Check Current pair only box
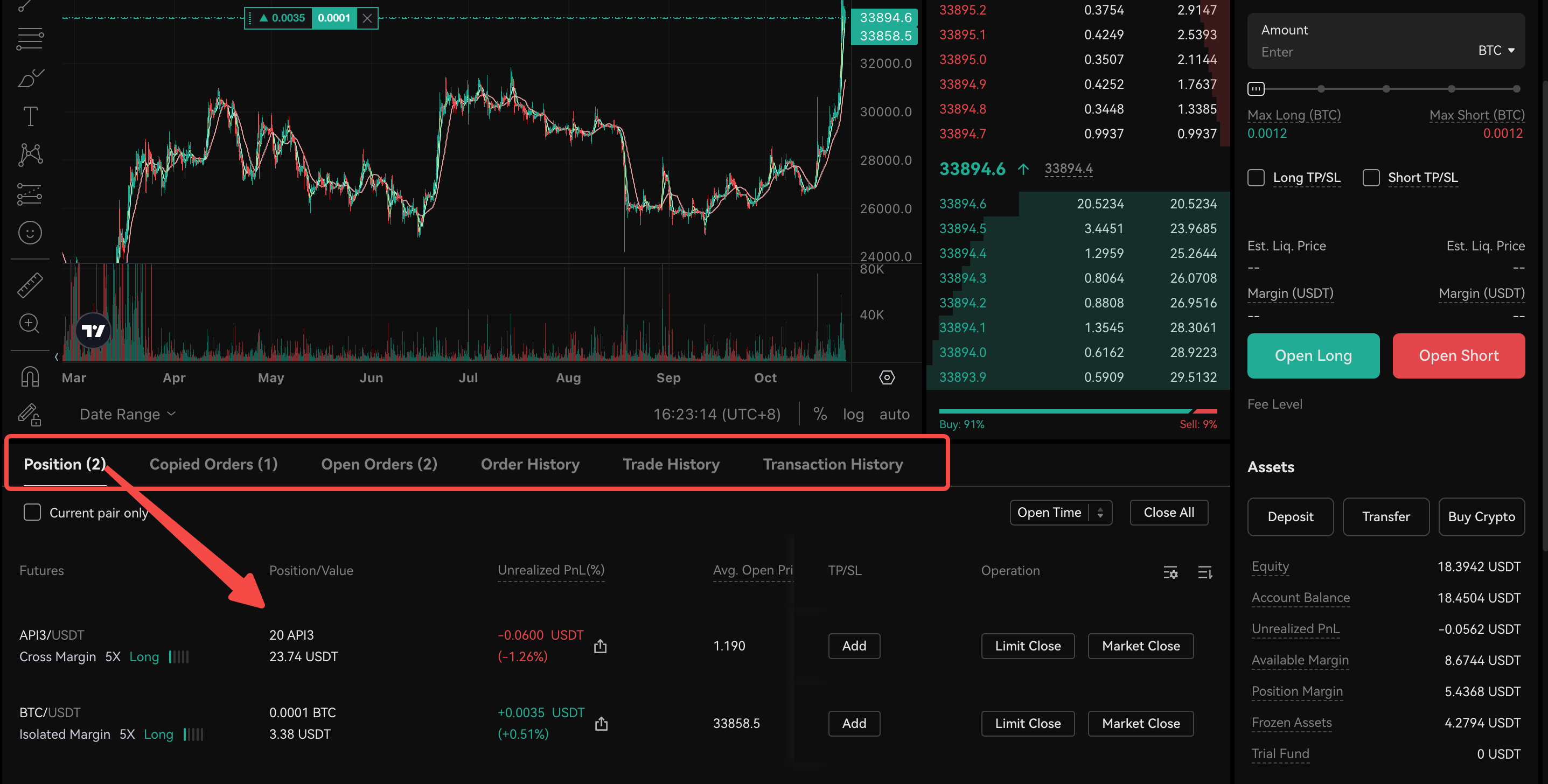This screenshot has width=1548, height=784. [x=32, y=513]
